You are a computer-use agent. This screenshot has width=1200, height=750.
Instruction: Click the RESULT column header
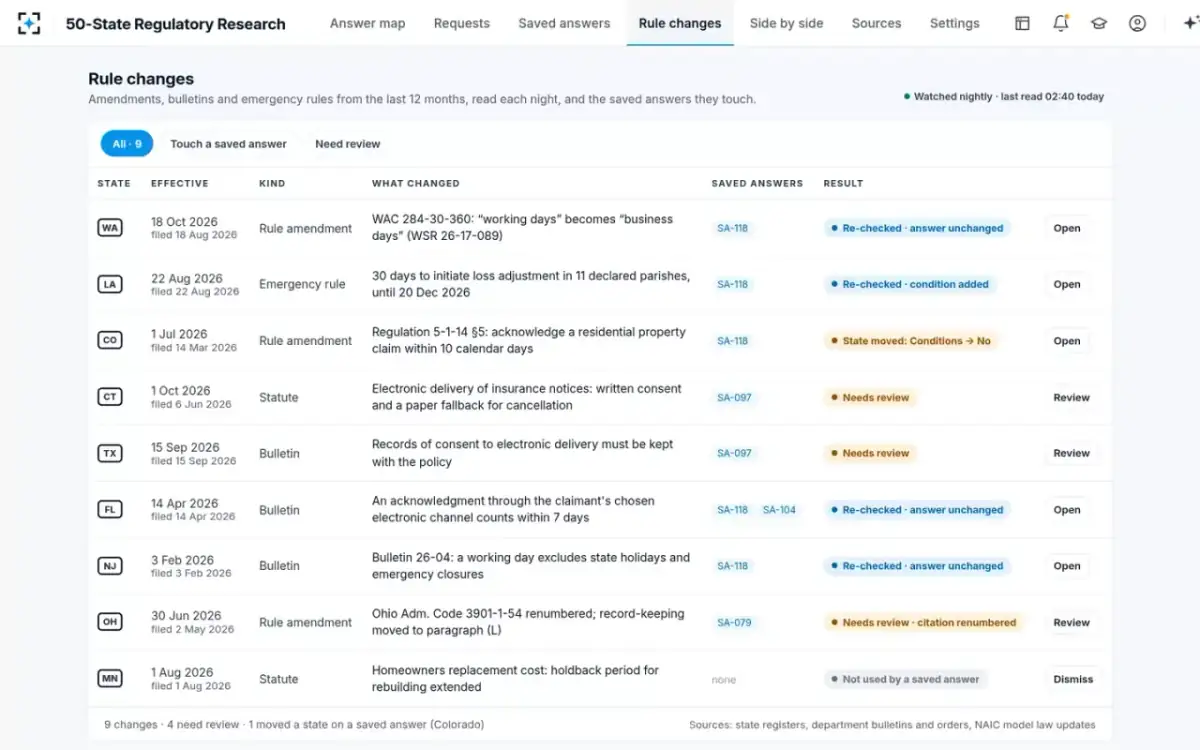click(x=843, y=184)
